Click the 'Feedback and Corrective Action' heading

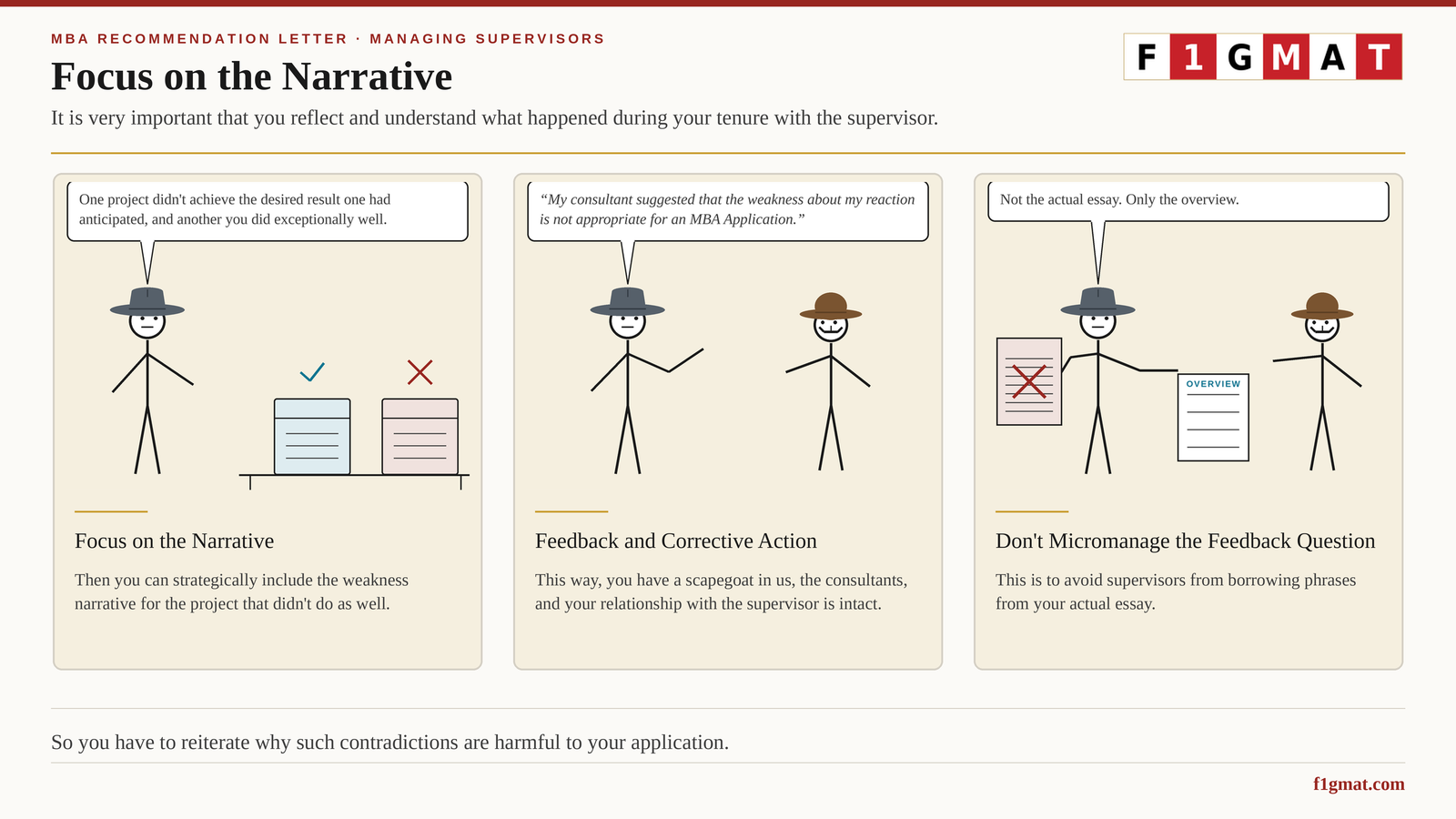coord(676,541)
